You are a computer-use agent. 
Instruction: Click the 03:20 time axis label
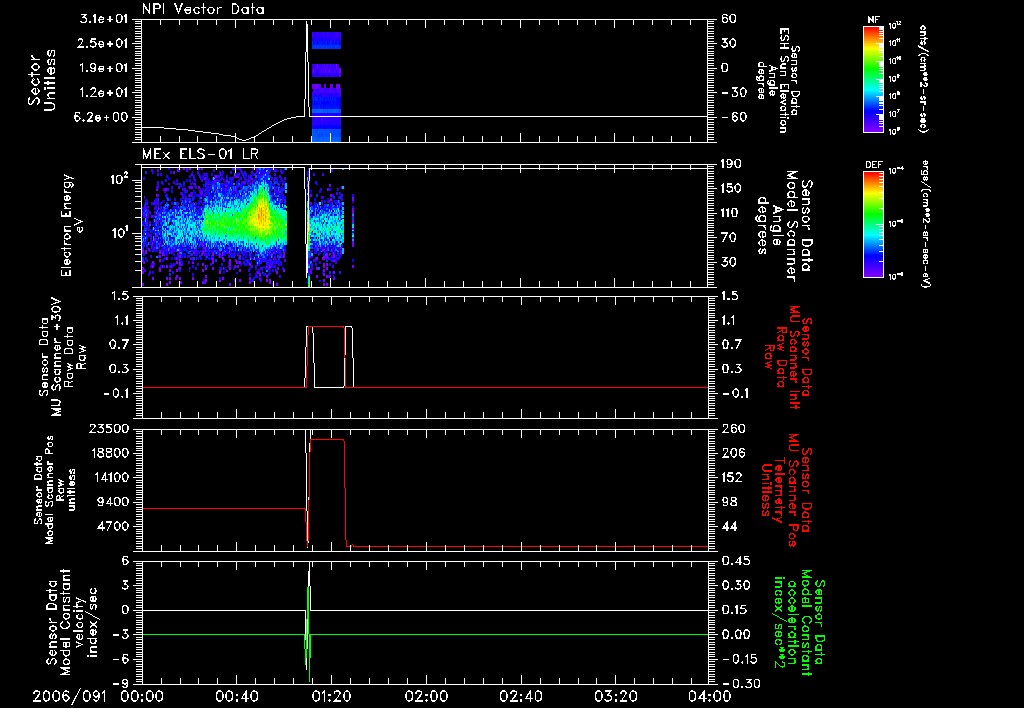coord(615,696)
